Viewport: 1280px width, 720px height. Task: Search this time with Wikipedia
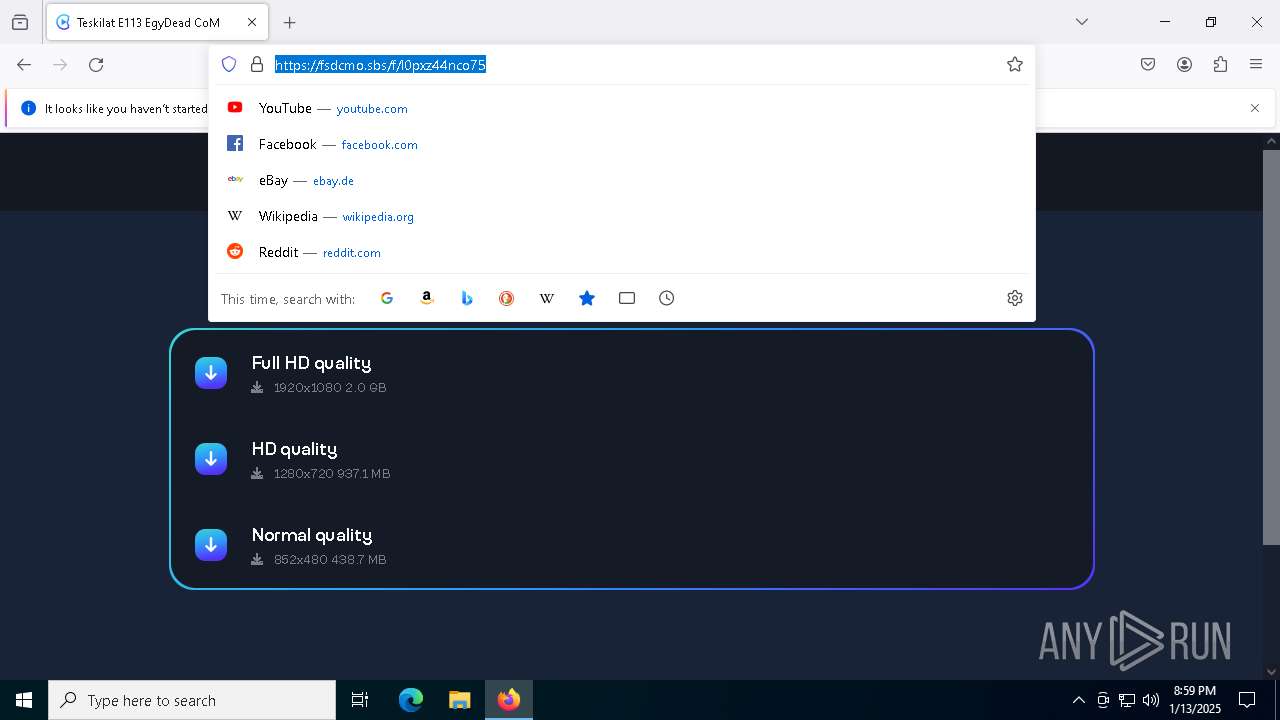(547, 298)
